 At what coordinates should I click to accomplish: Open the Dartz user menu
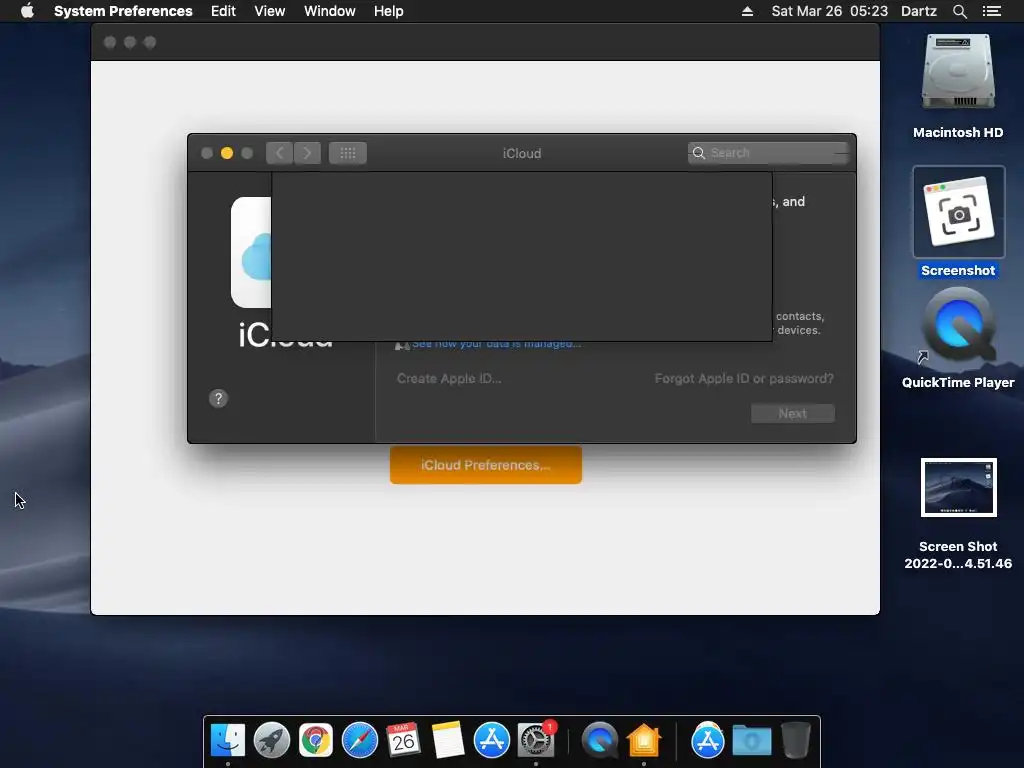pyautogui.click(x=919, y=11)
